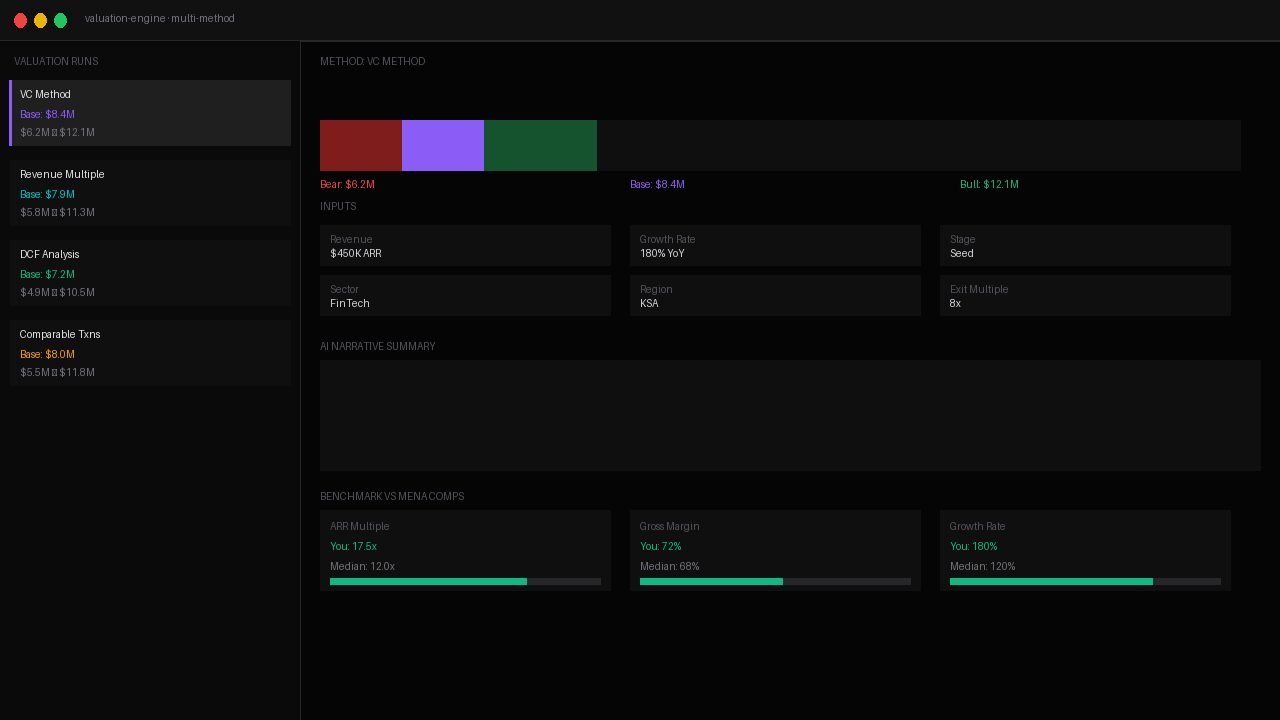Click the AI Narrative Summary text area
This screenshot has width=1280, height=720.
click(790, 415)
